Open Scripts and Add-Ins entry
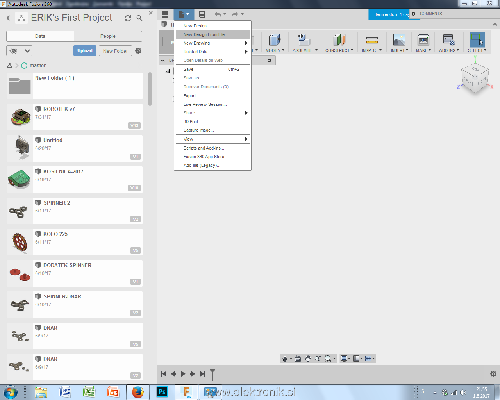 212,148
